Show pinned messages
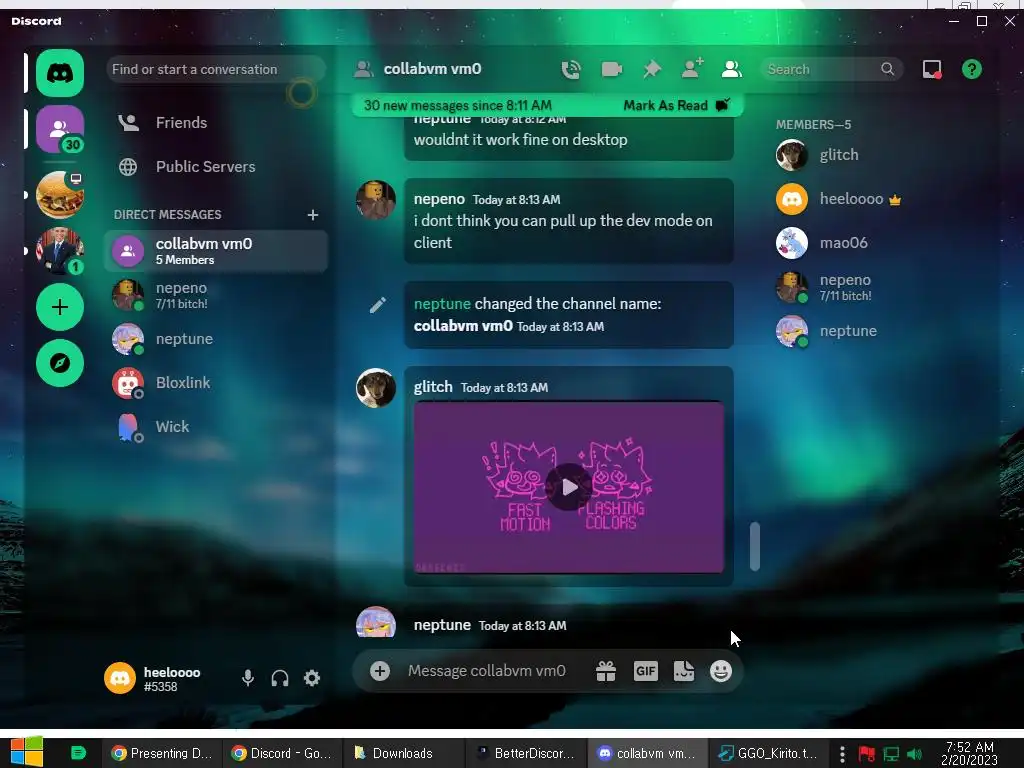1024x768 pixels. tap(652, 69)
